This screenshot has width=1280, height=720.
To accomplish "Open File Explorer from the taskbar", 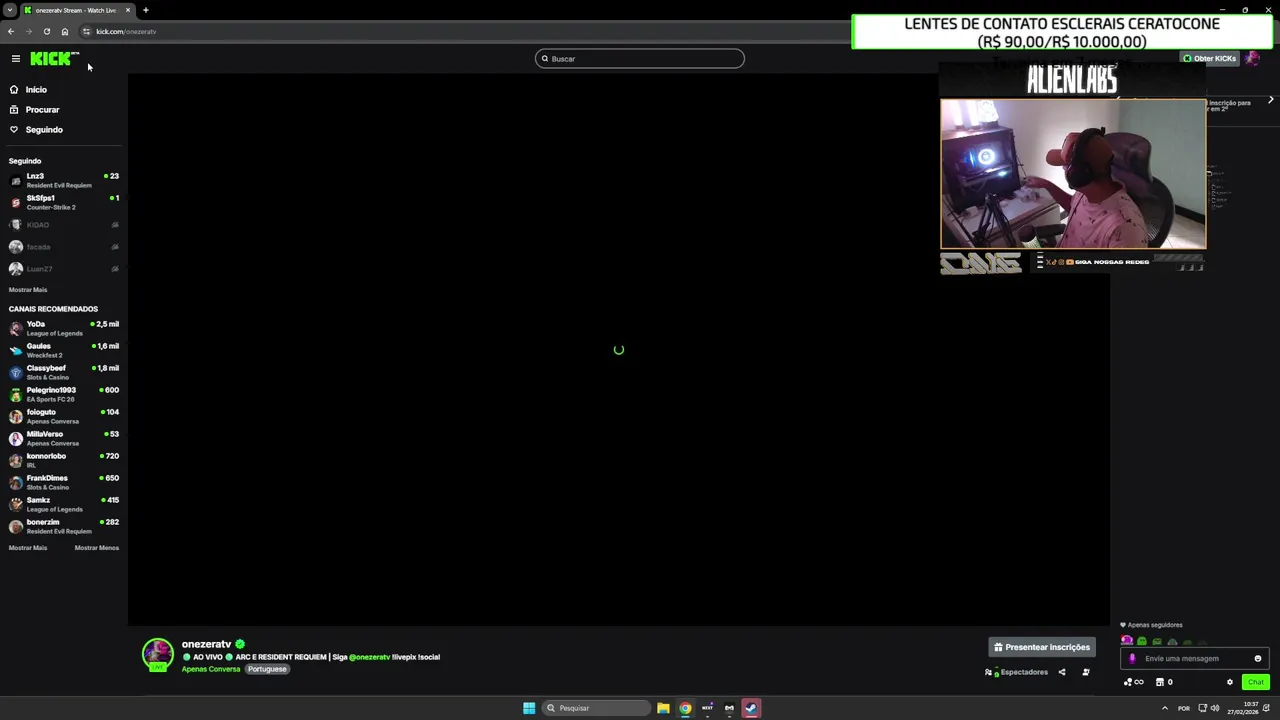I will [x=663, y=708].
